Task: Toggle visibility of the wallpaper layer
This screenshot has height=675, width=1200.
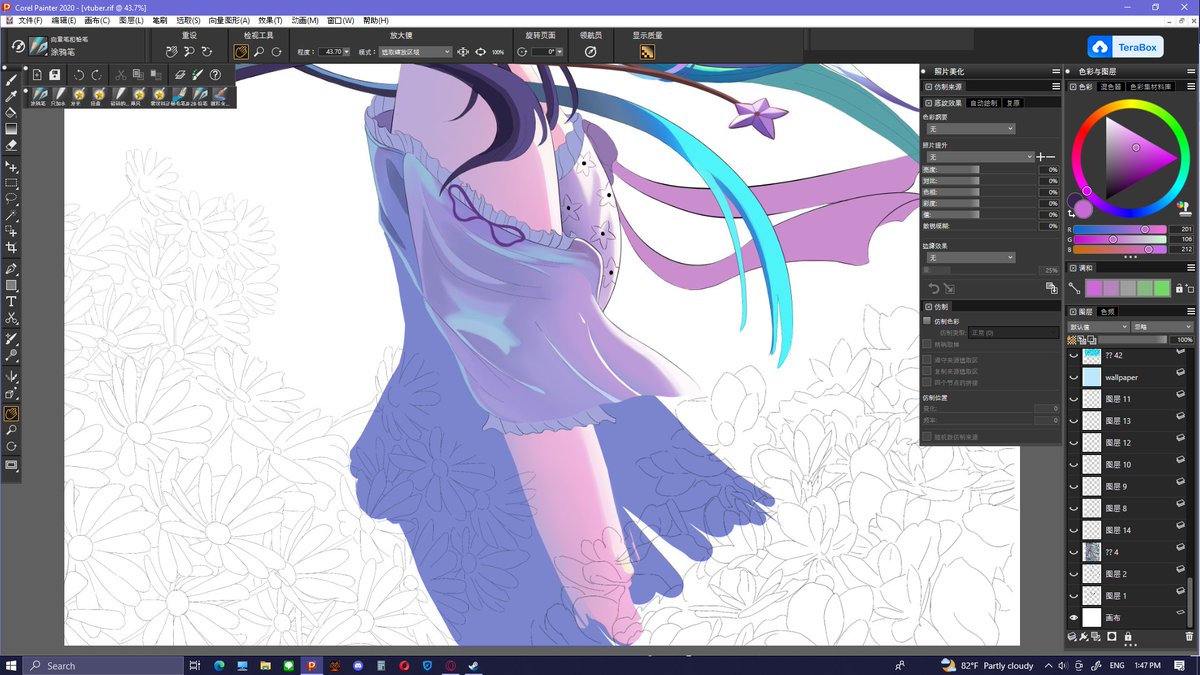Action: pyautogui.click(x=1074, y=378)
